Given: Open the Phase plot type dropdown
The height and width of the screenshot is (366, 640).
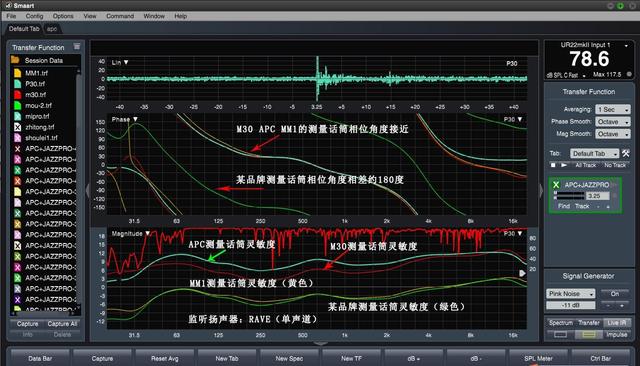Looking at the screenshot, I should tap(124, 119).
